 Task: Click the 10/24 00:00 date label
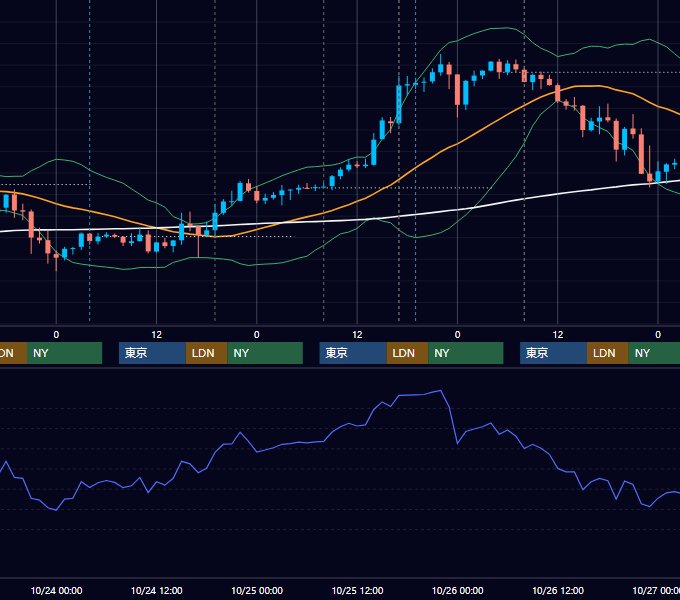point(56,590)
